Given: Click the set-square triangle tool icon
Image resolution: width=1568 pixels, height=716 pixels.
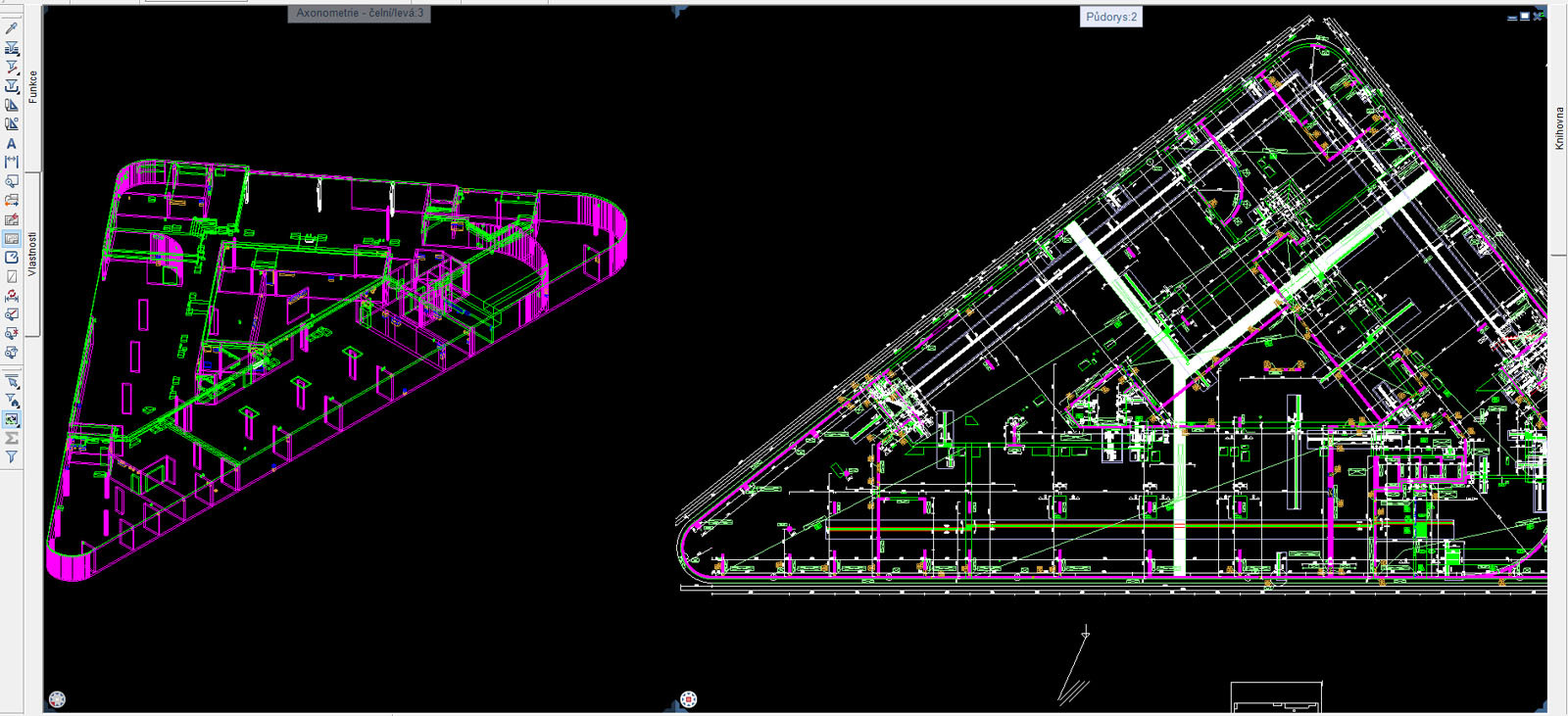Looking at the screenshot, I should pos(12,105).
